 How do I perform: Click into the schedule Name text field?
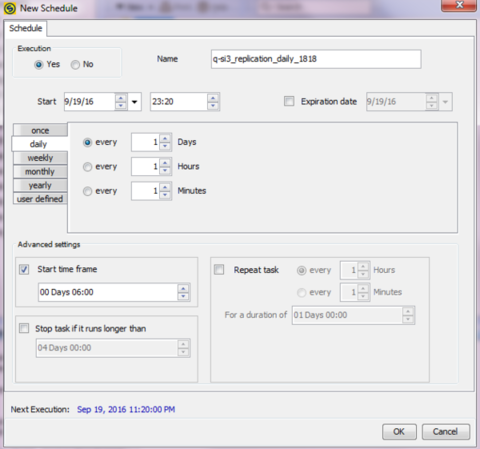316,59
